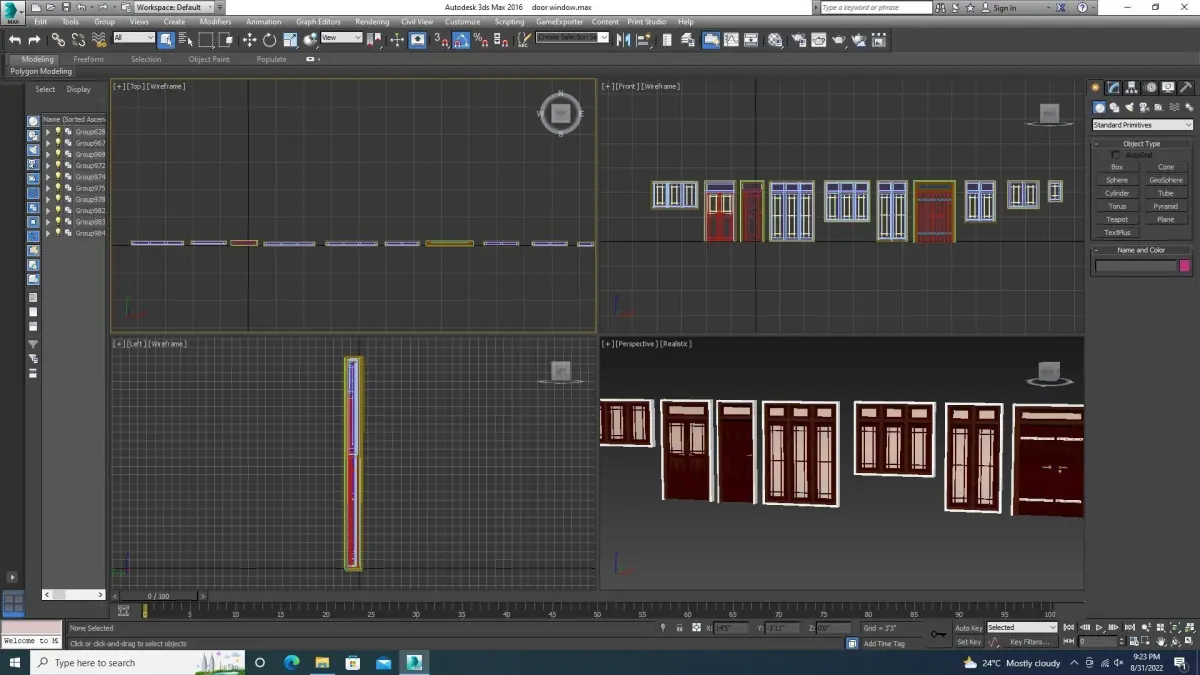
Task: Toggle the Angle Snap button
Action: pos(461,40)
